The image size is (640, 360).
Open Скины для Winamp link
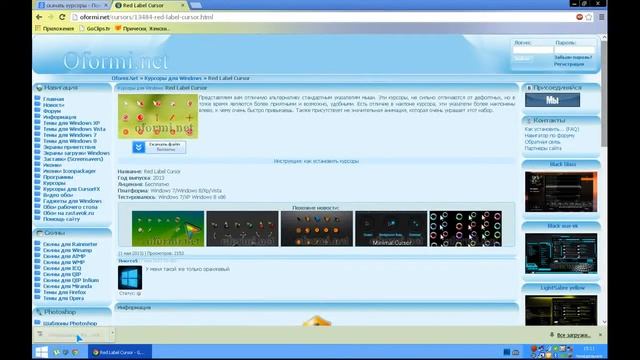point(67,250)
